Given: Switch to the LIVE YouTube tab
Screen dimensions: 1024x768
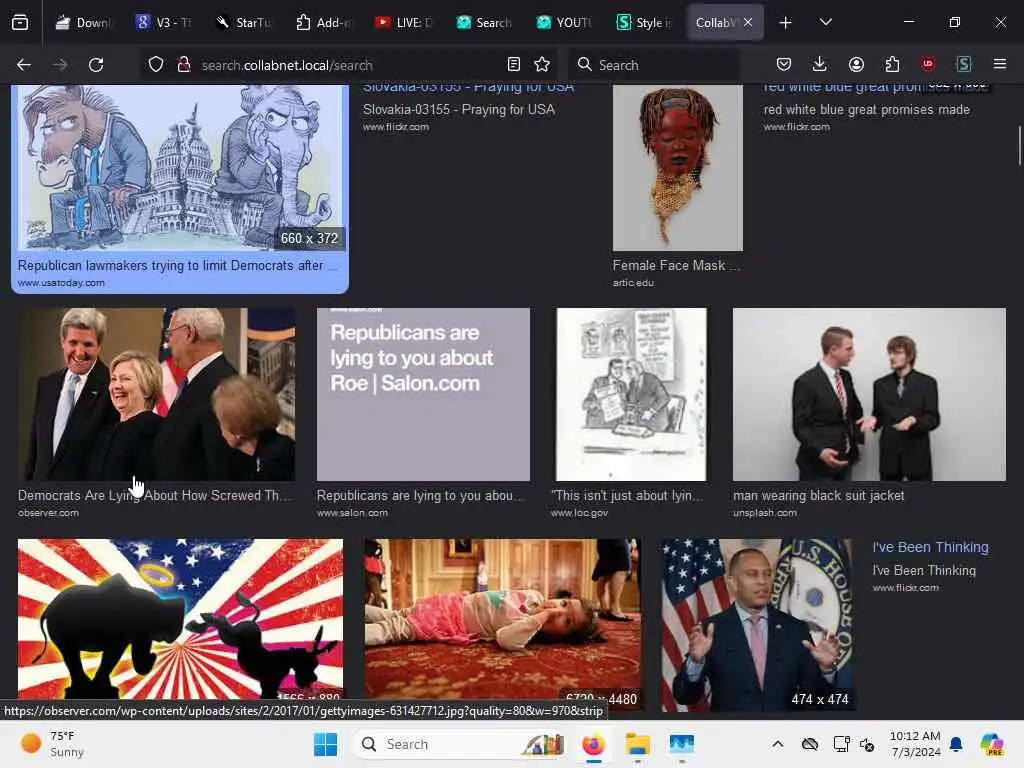Looking at the screenshot, I should coord(404,22).
